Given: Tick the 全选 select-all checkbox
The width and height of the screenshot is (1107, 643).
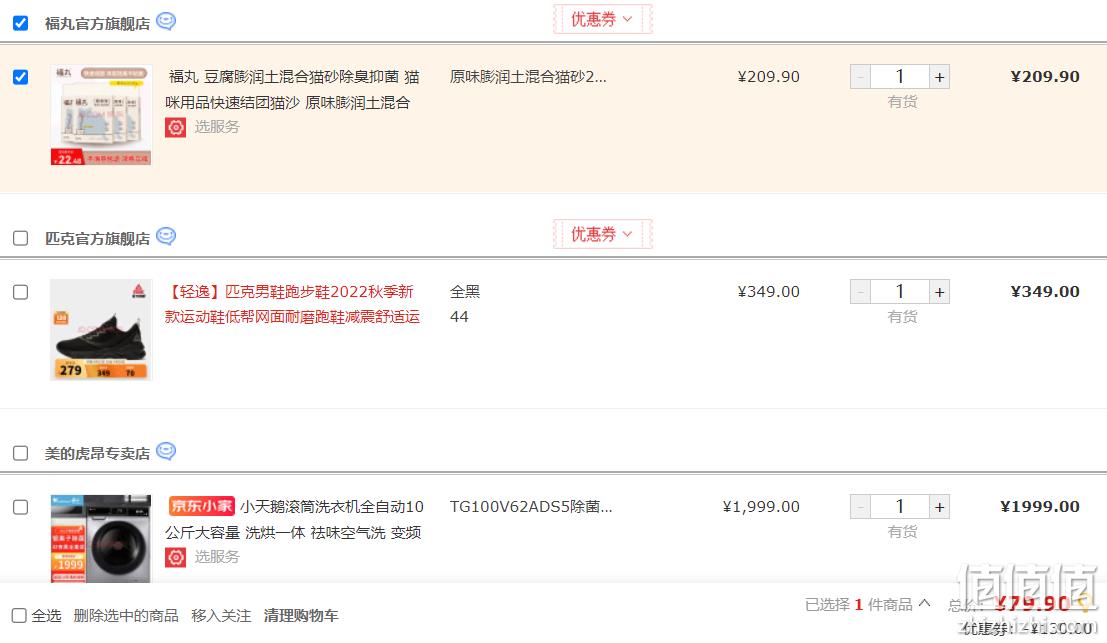Looking at the screenshot, I should pyautogui.click(x=19, y=615).
